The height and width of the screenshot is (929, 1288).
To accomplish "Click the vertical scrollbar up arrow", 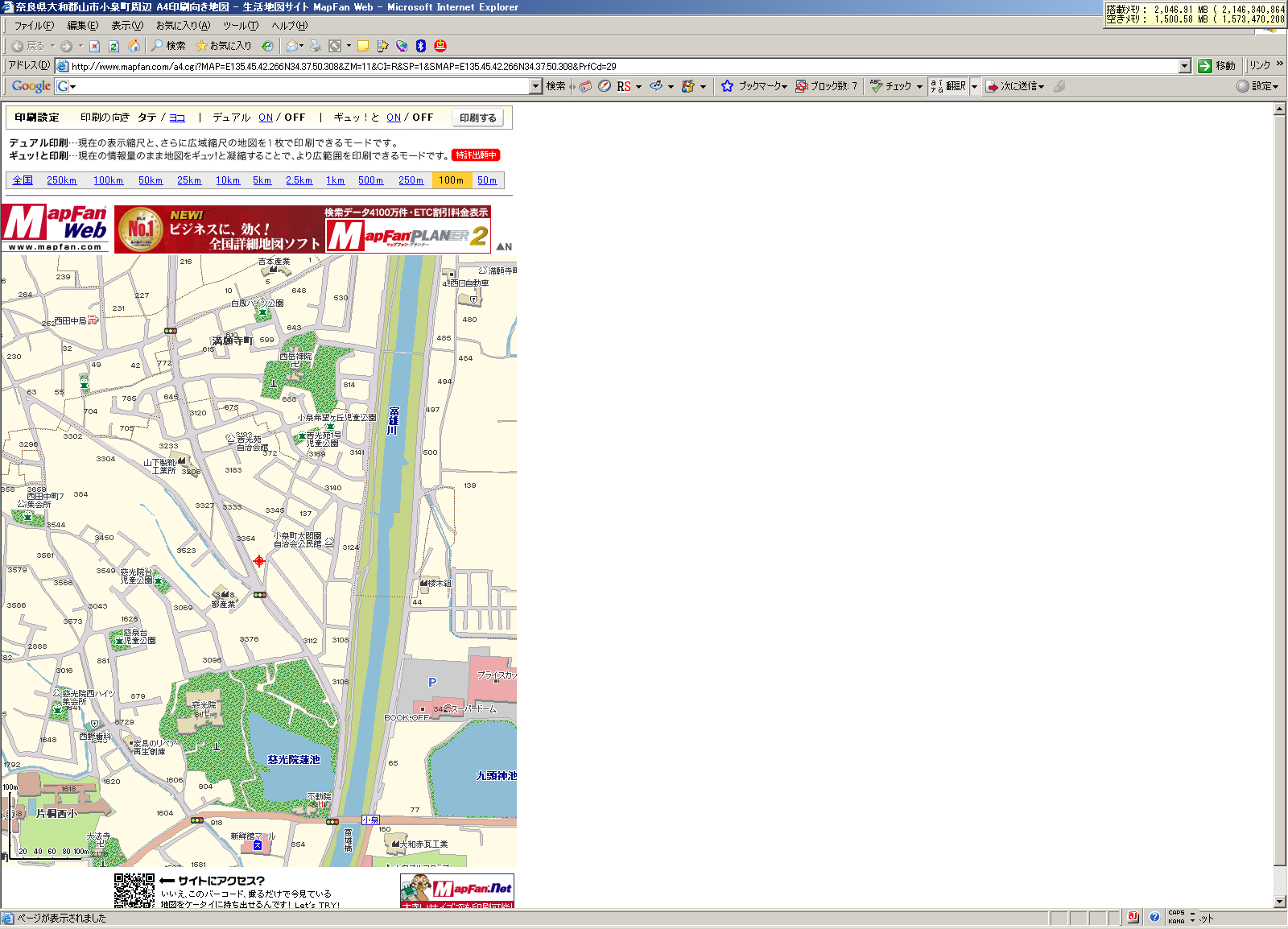I will (1280, 109).
